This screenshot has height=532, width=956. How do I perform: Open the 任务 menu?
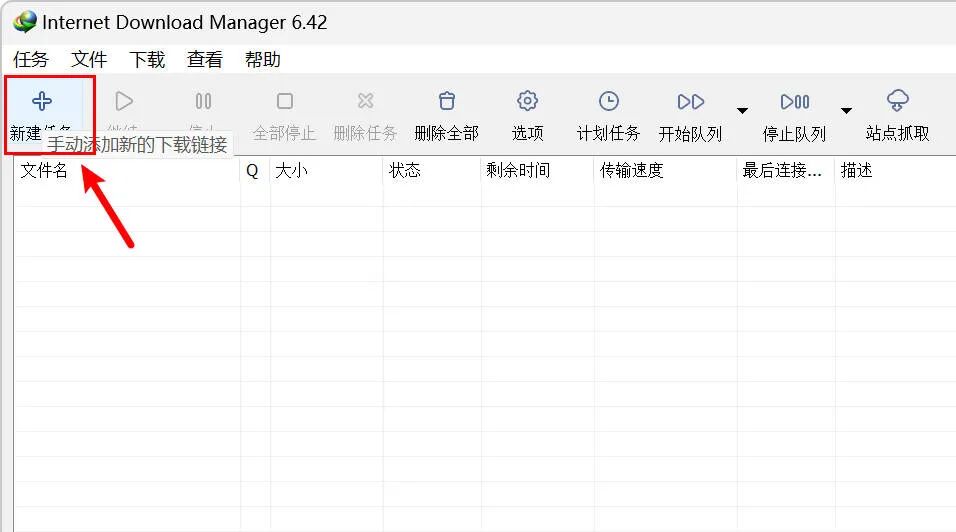pyautogui.click(x=30, y=60)
